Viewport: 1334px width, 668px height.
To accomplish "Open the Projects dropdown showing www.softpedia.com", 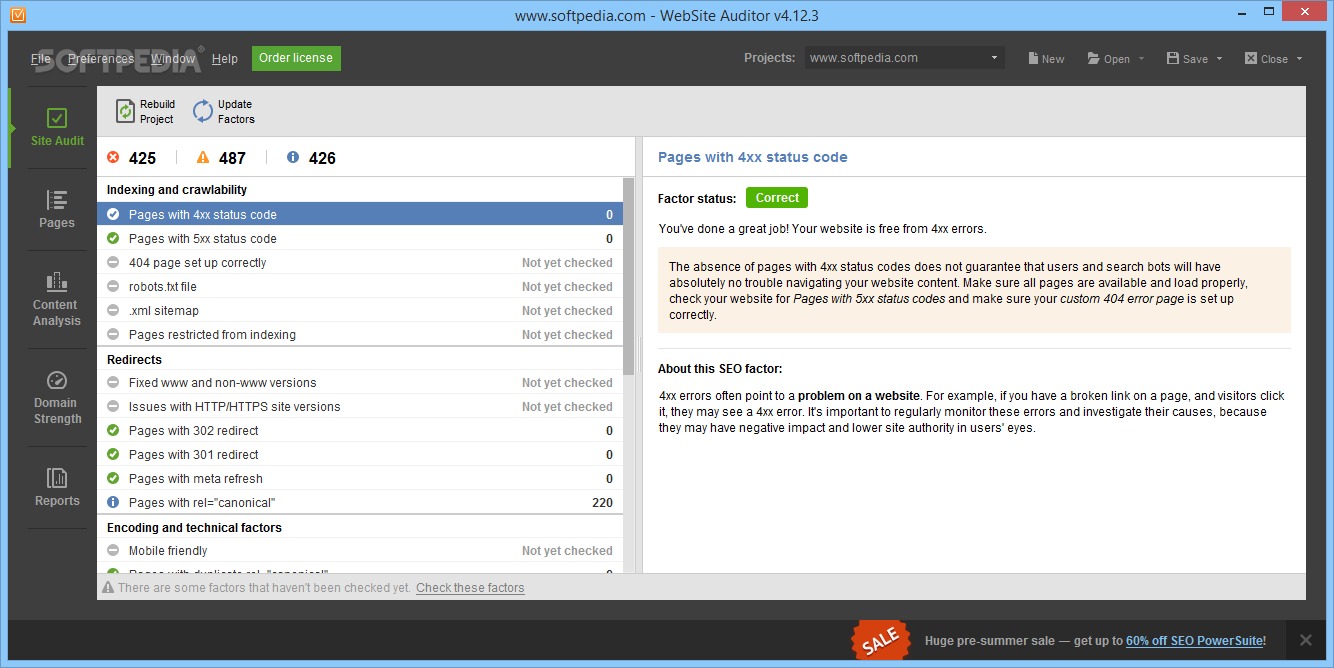I will coord(904,58).
